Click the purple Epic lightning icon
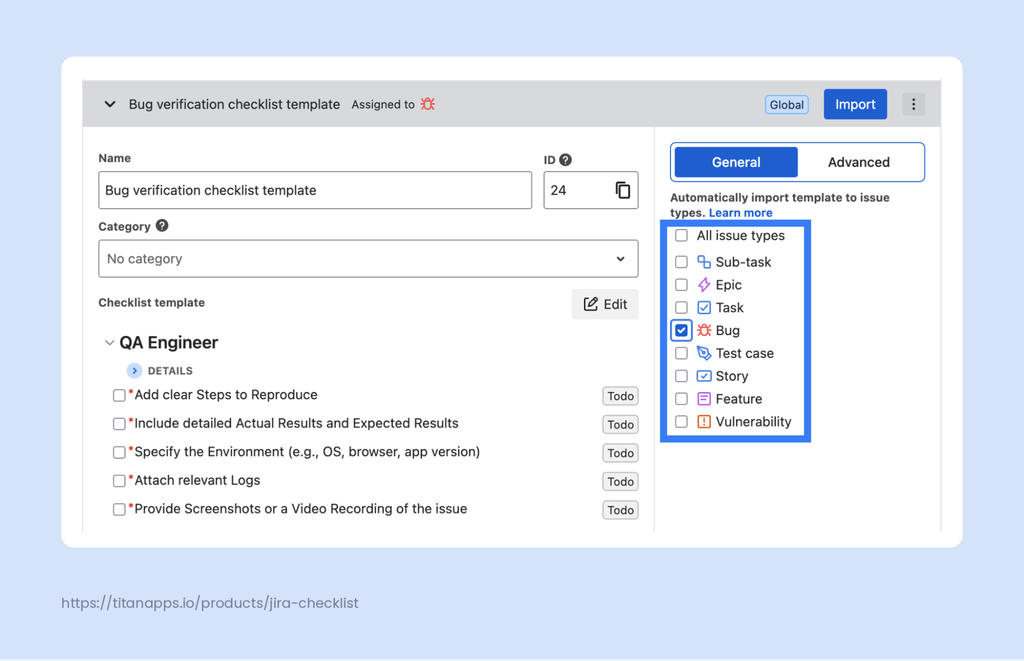 click(703, 285)
